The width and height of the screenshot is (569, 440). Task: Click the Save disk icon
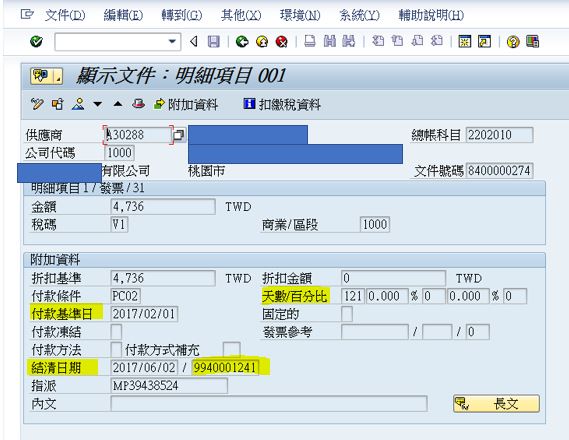[x=213, y=42]
